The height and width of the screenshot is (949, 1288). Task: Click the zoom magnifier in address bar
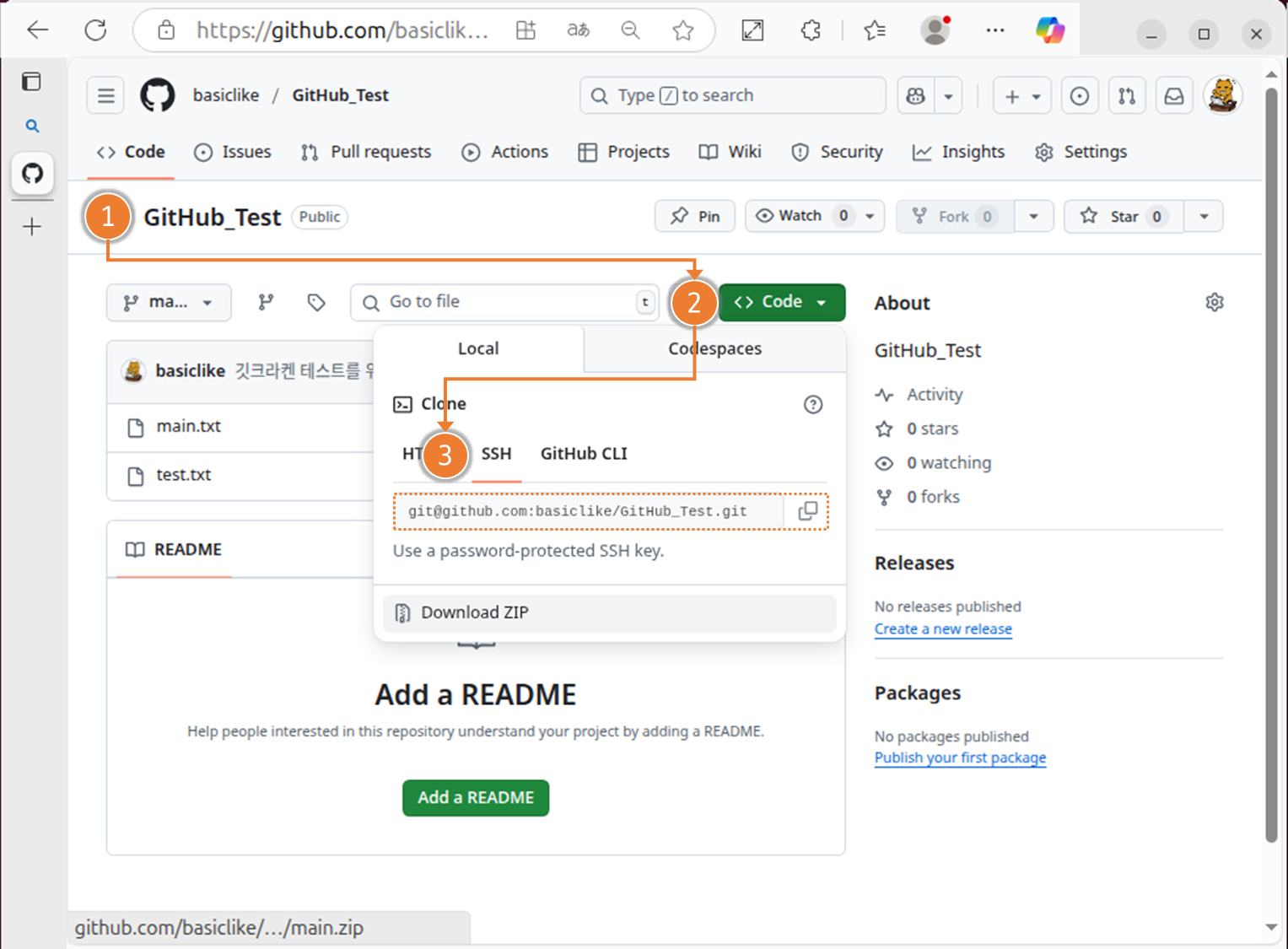(630, 31)
